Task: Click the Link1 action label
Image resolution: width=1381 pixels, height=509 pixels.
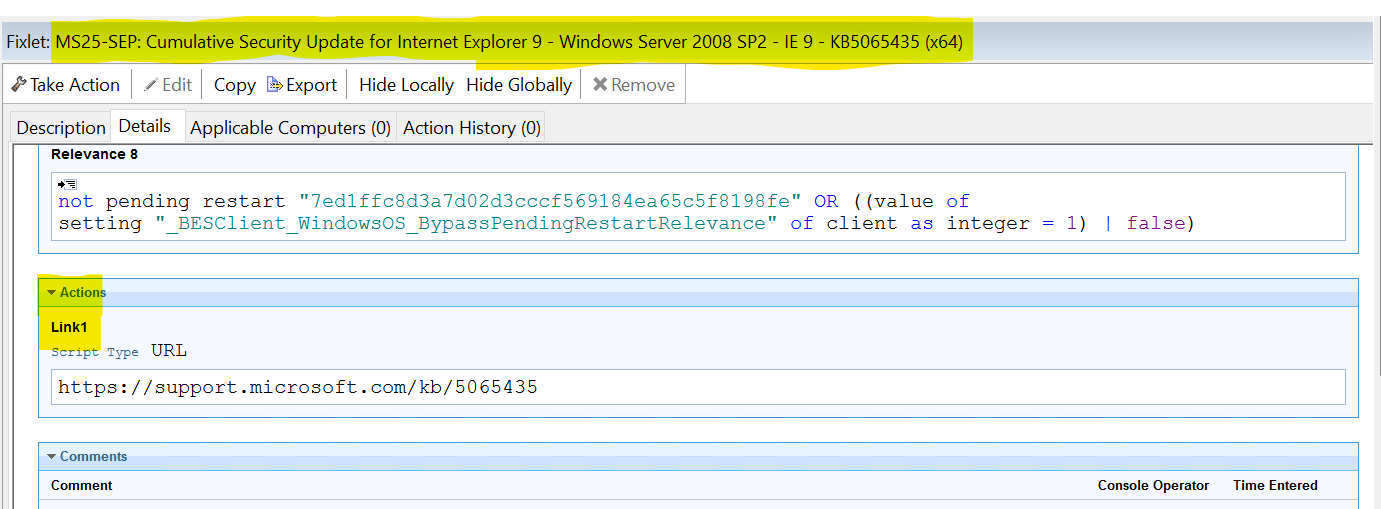Action: tap(70, 328)
